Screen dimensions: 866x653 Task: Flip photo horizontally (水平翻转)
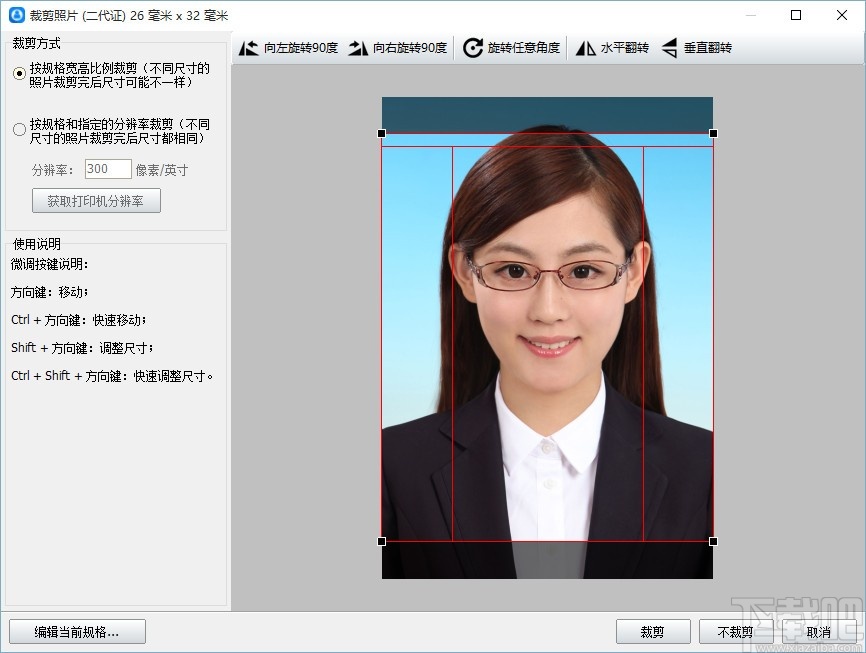click(x=612, y=48)
